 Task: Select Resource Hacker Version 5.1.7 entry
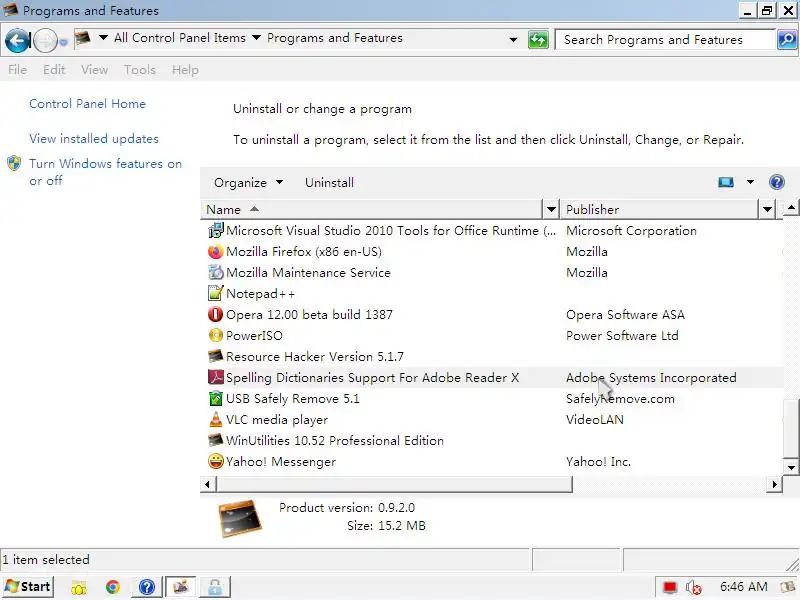(x=315, y=357)
